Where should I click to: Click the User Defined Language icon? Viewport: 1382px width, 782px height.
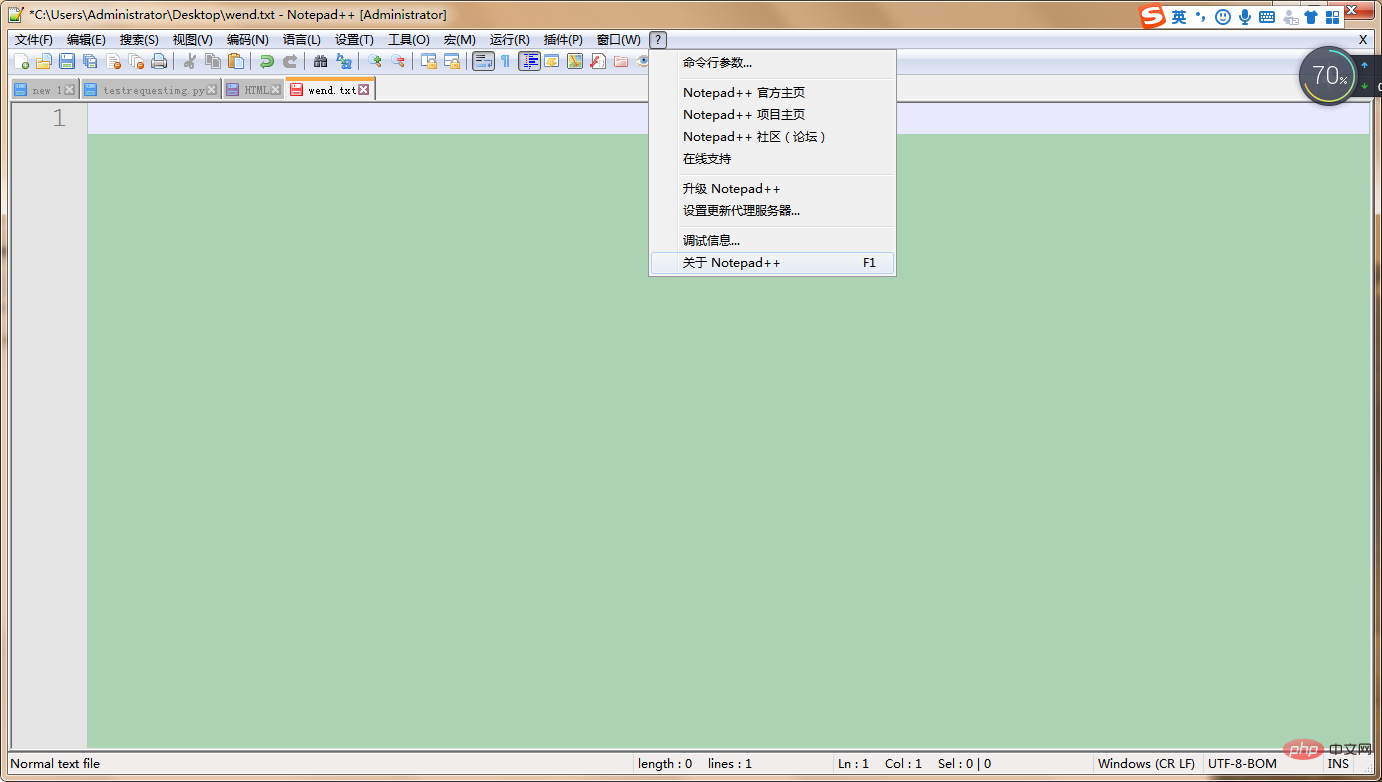point(552,61)
